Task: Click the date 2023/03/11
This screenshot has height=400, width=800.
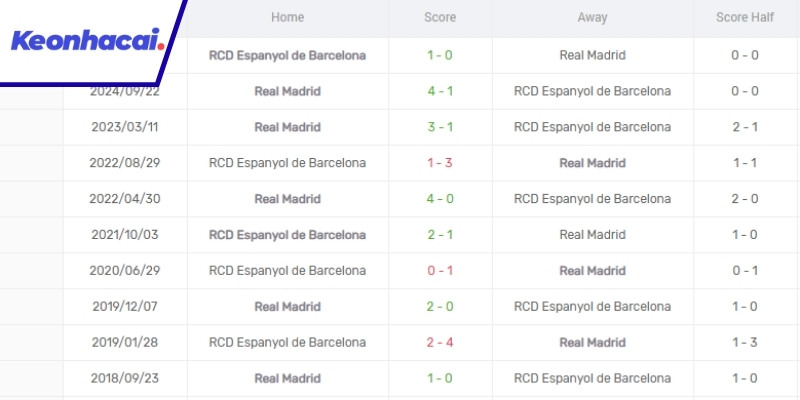Action: (x=125, y=127)
